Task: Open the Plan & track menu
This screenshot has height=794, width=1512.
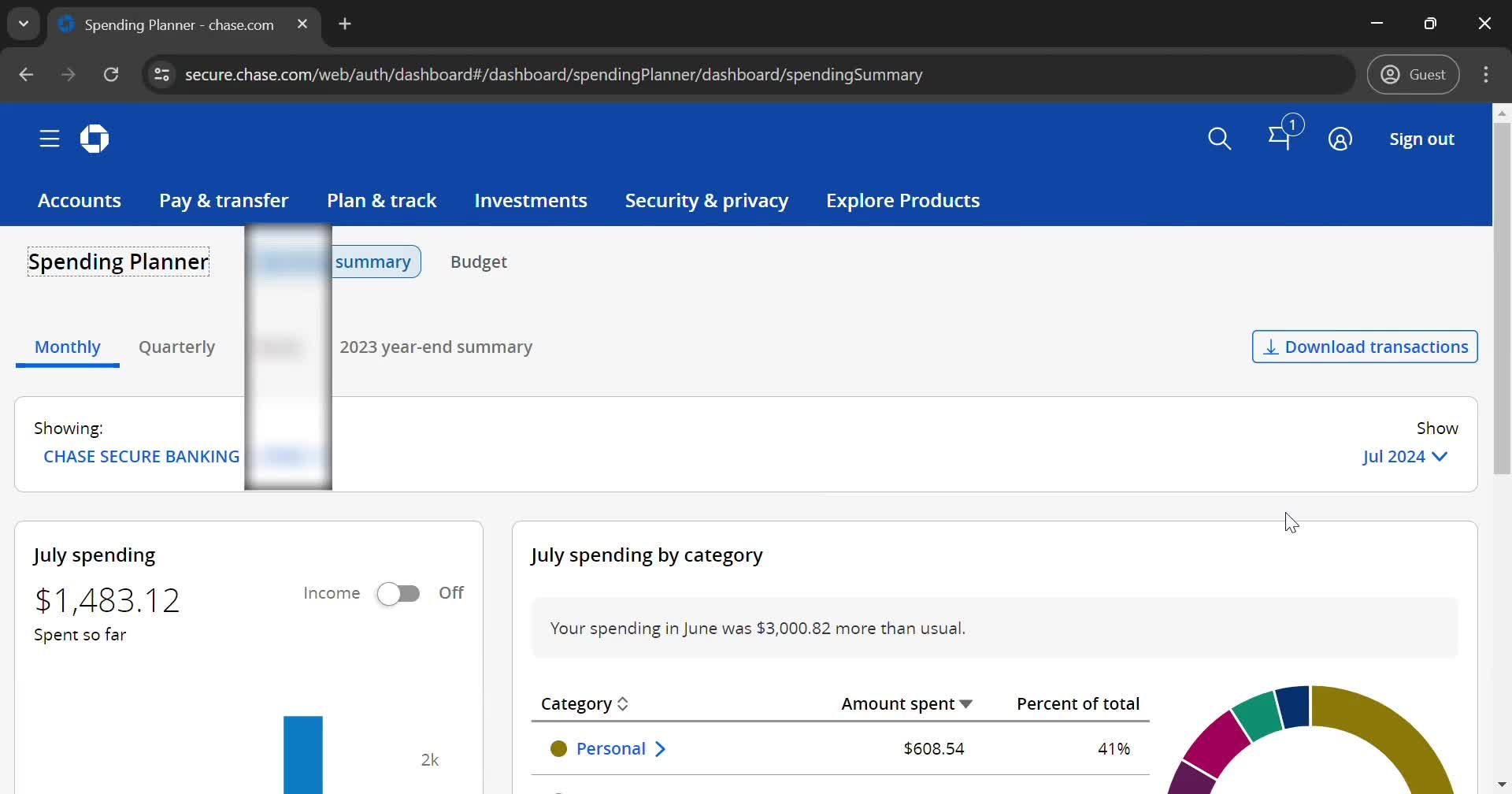Action: click(x=381, y=201)
